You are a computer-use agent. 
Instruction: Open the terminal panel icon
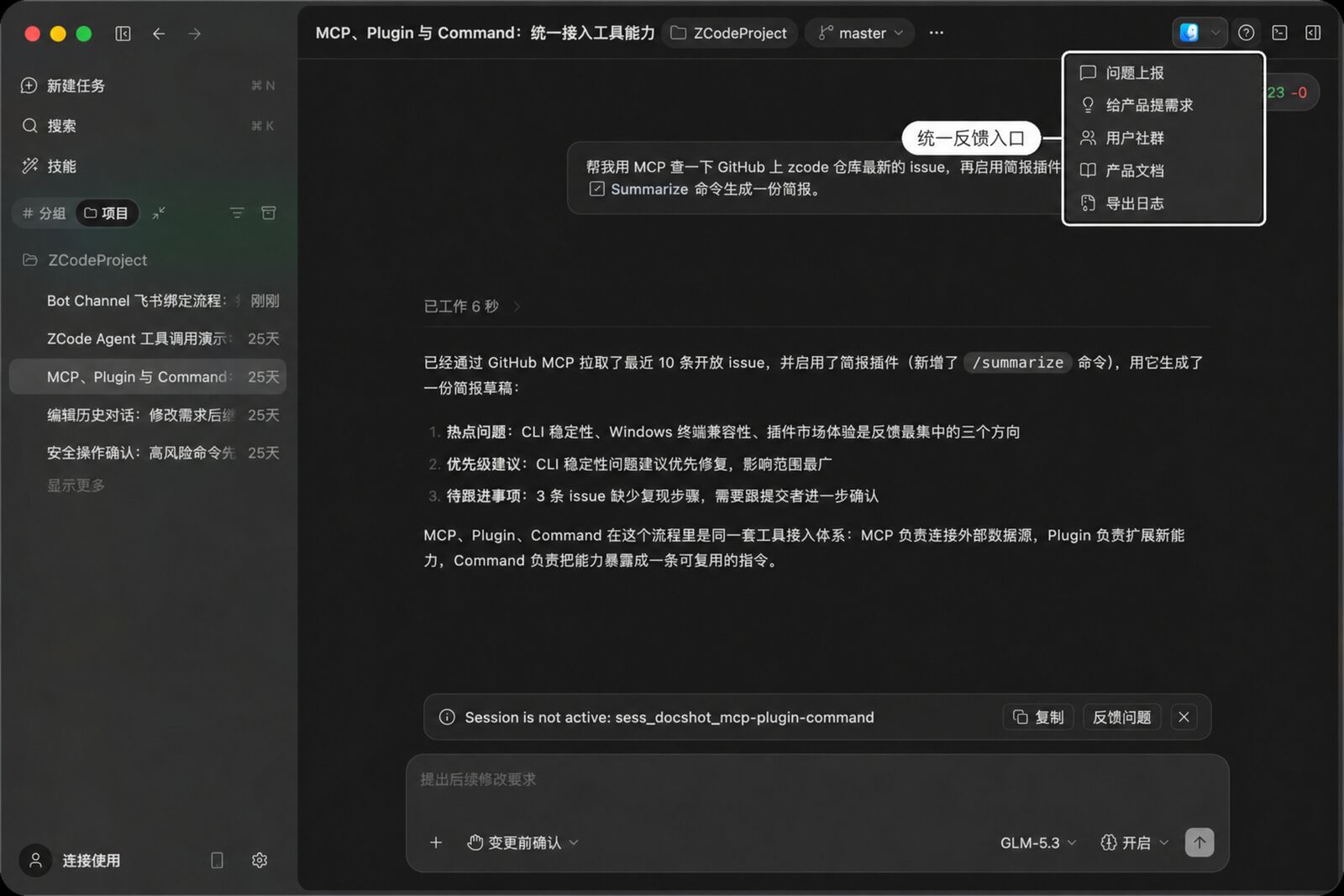click(1280, 33)
